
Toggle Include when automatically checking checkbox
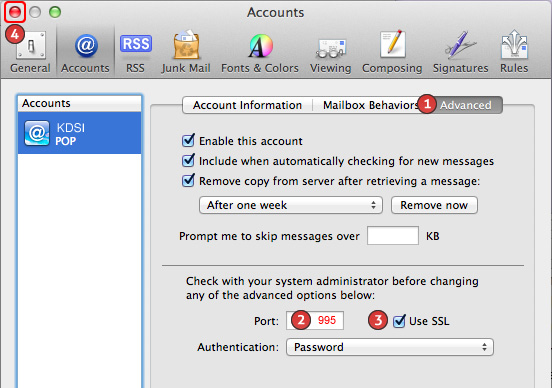(188, 161)
